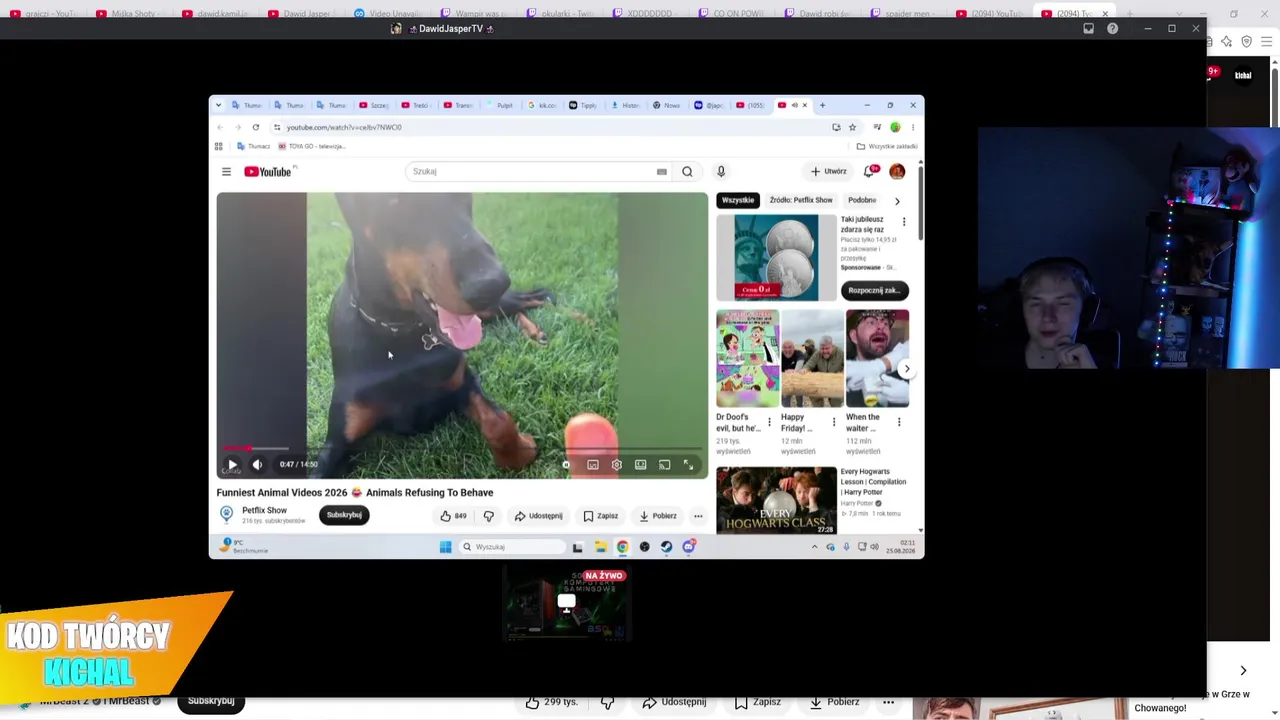Open the apps grid in bookmarks bar
The image size is (1280, 720).
point(218,147)
